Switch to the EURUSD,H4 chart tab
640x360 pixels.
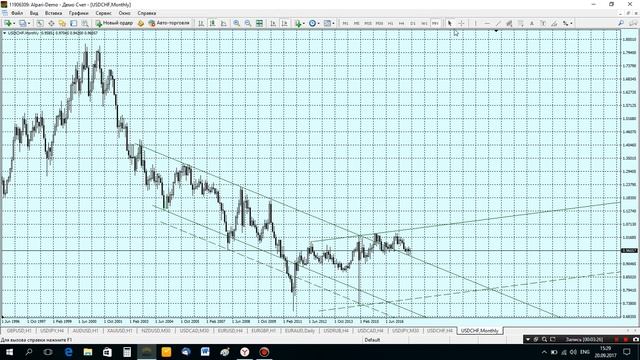tap(230, 331)
